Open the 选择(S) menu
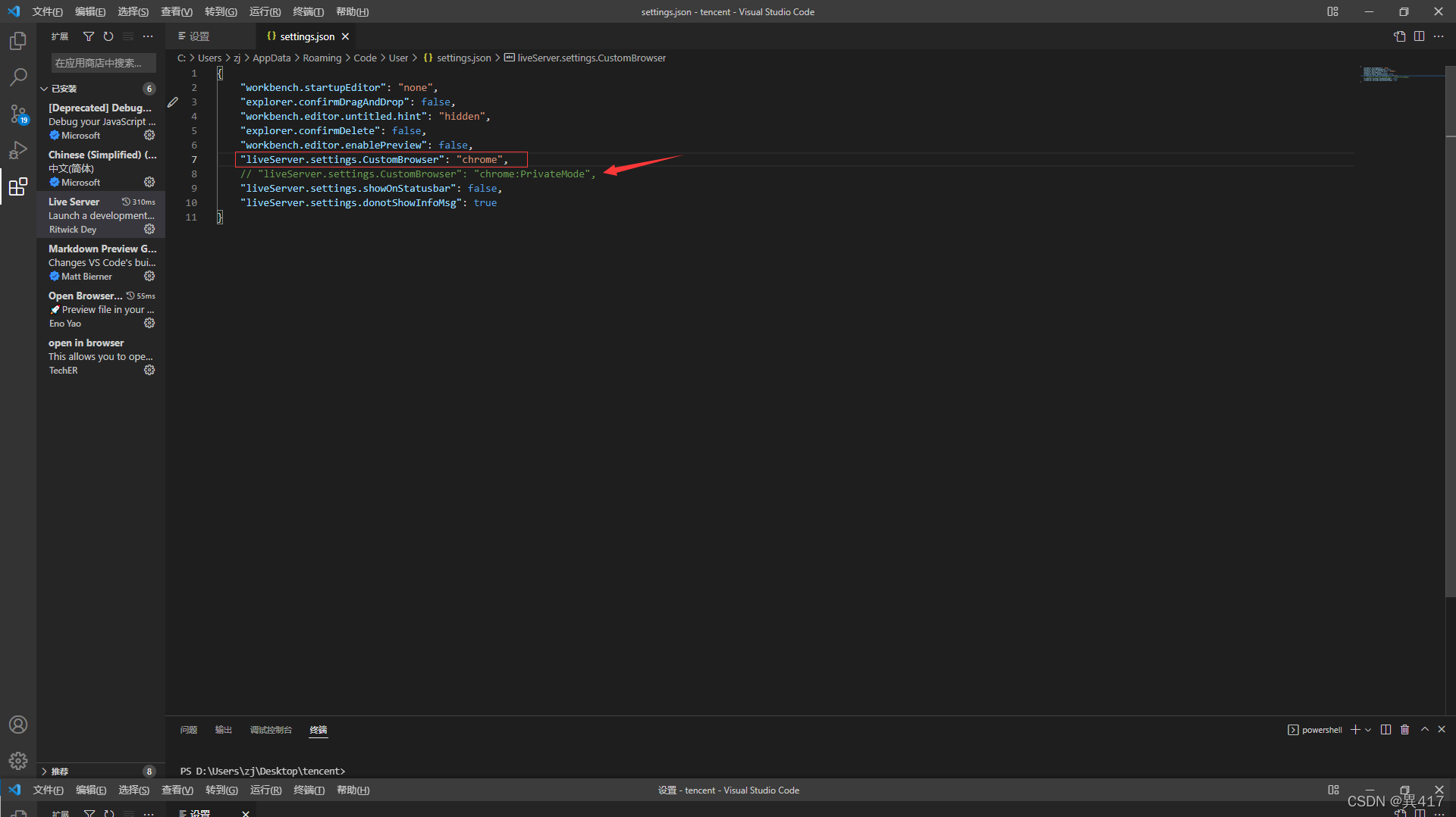Viewport: 1456px width, 817px height. (133, 11)
